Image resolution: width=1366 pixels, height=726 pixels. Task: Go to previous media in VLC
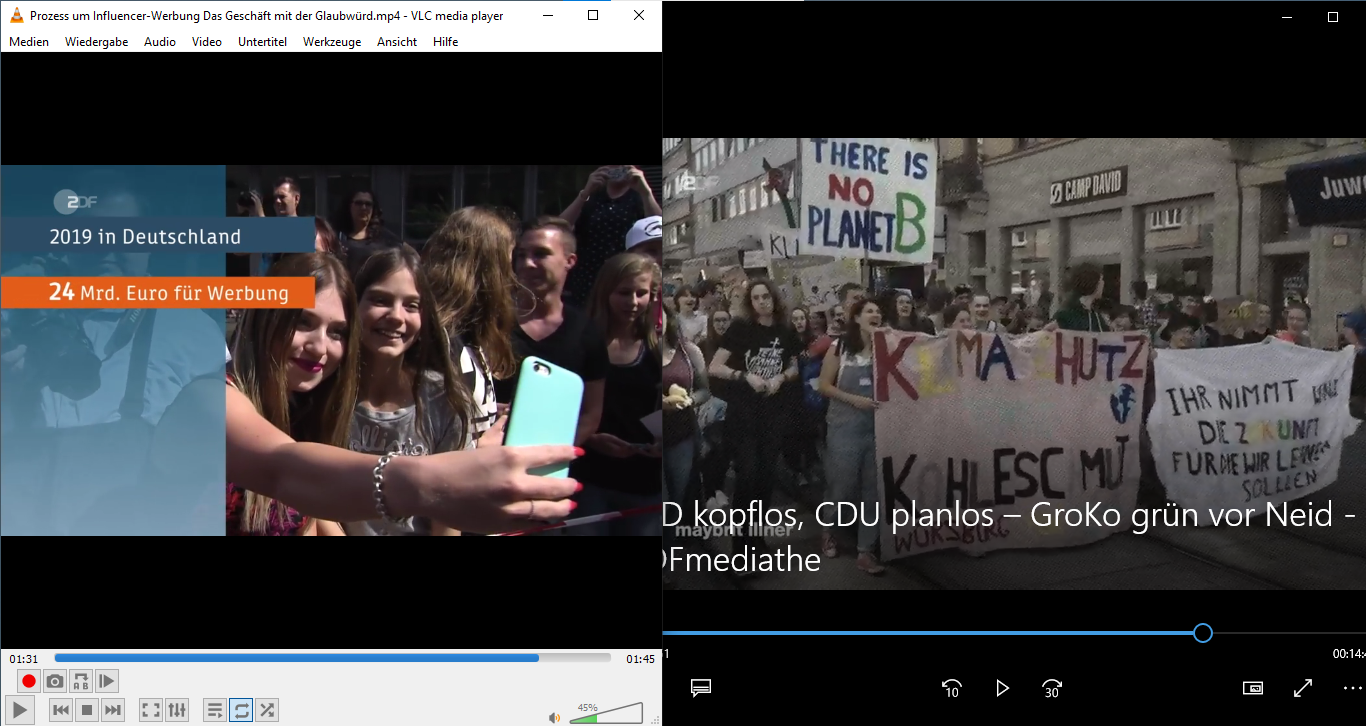tap(61, 710)
